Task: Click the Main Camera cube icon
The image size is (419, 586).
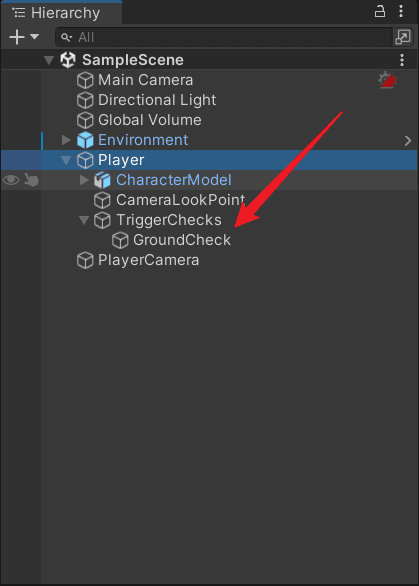Action: click(85, 80)
